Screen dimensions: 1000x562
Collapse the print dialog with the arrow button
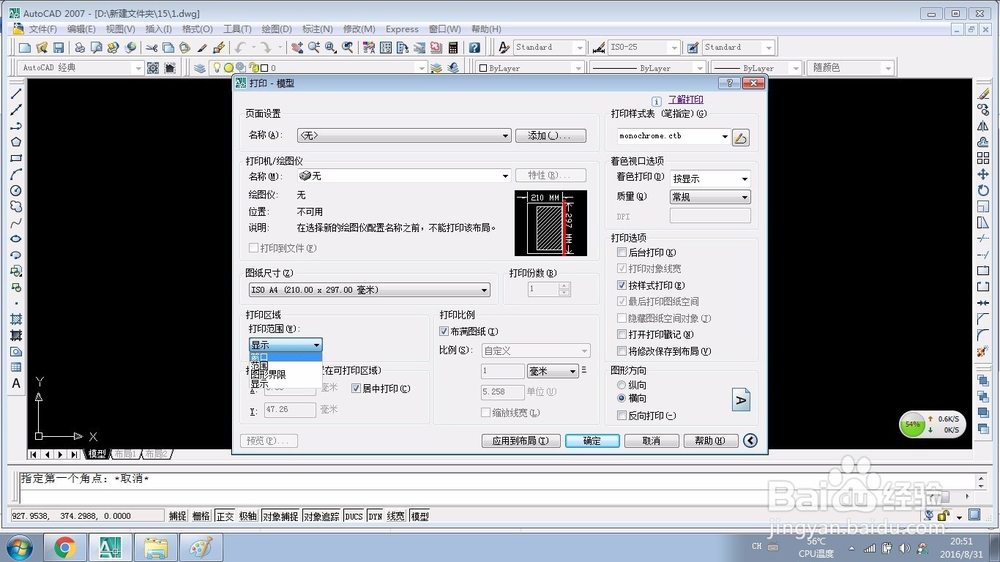[x=751, y=441]
